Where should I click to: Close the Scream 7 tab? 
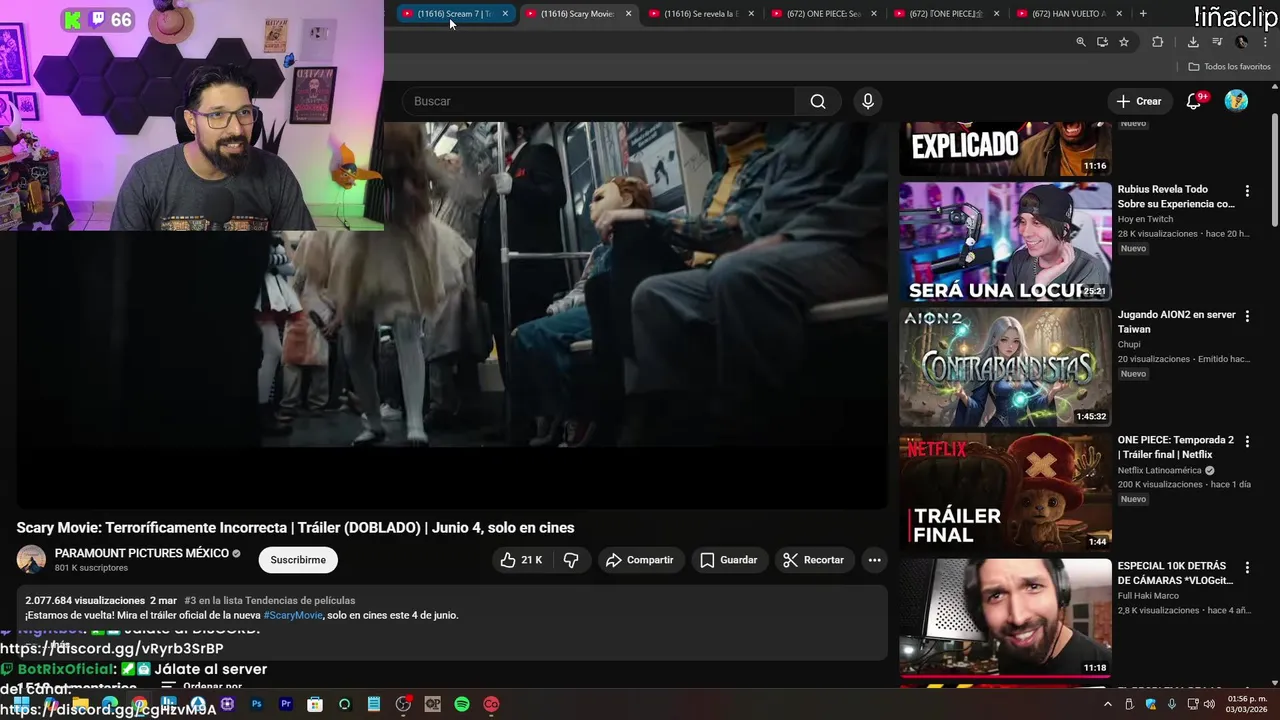(x=505, y=14)
